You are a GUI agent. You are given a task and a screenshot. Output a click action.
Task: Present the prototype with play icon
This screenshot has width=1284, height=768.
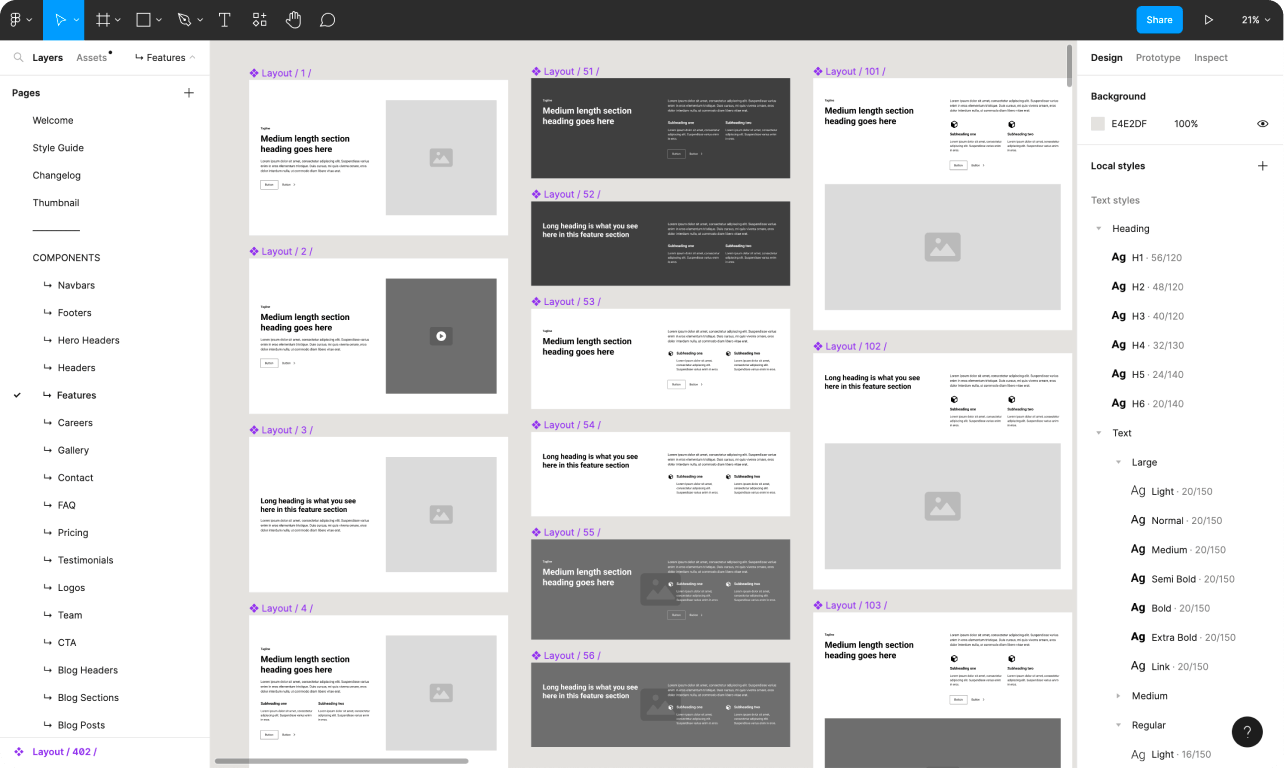click(1209, 20)
